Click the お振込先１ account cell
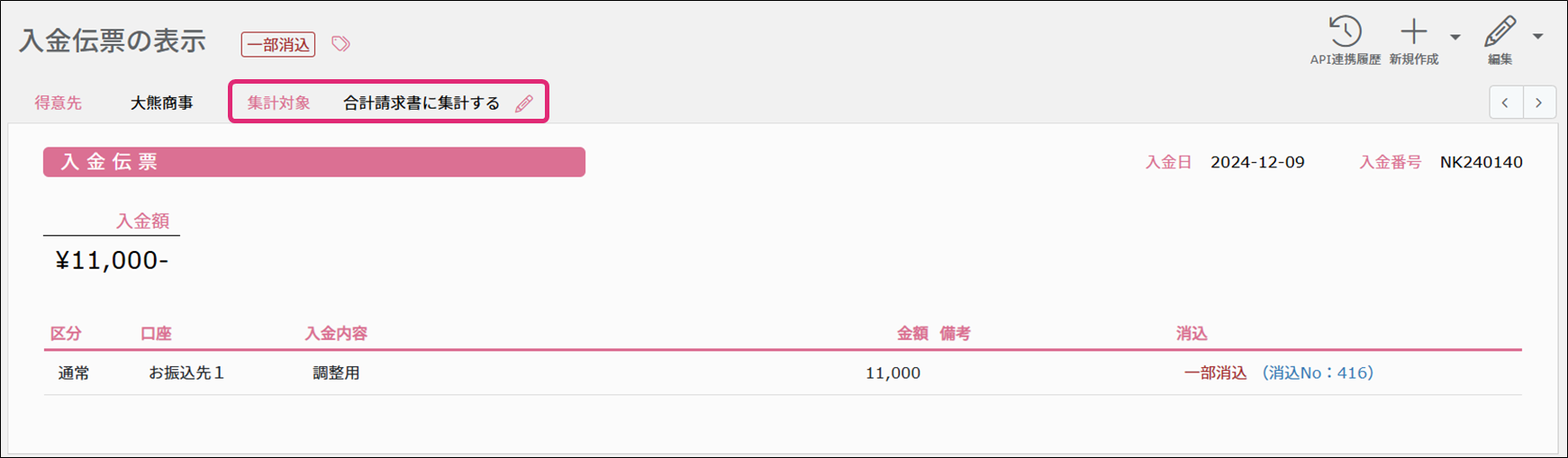 click(x=186, y=373)
